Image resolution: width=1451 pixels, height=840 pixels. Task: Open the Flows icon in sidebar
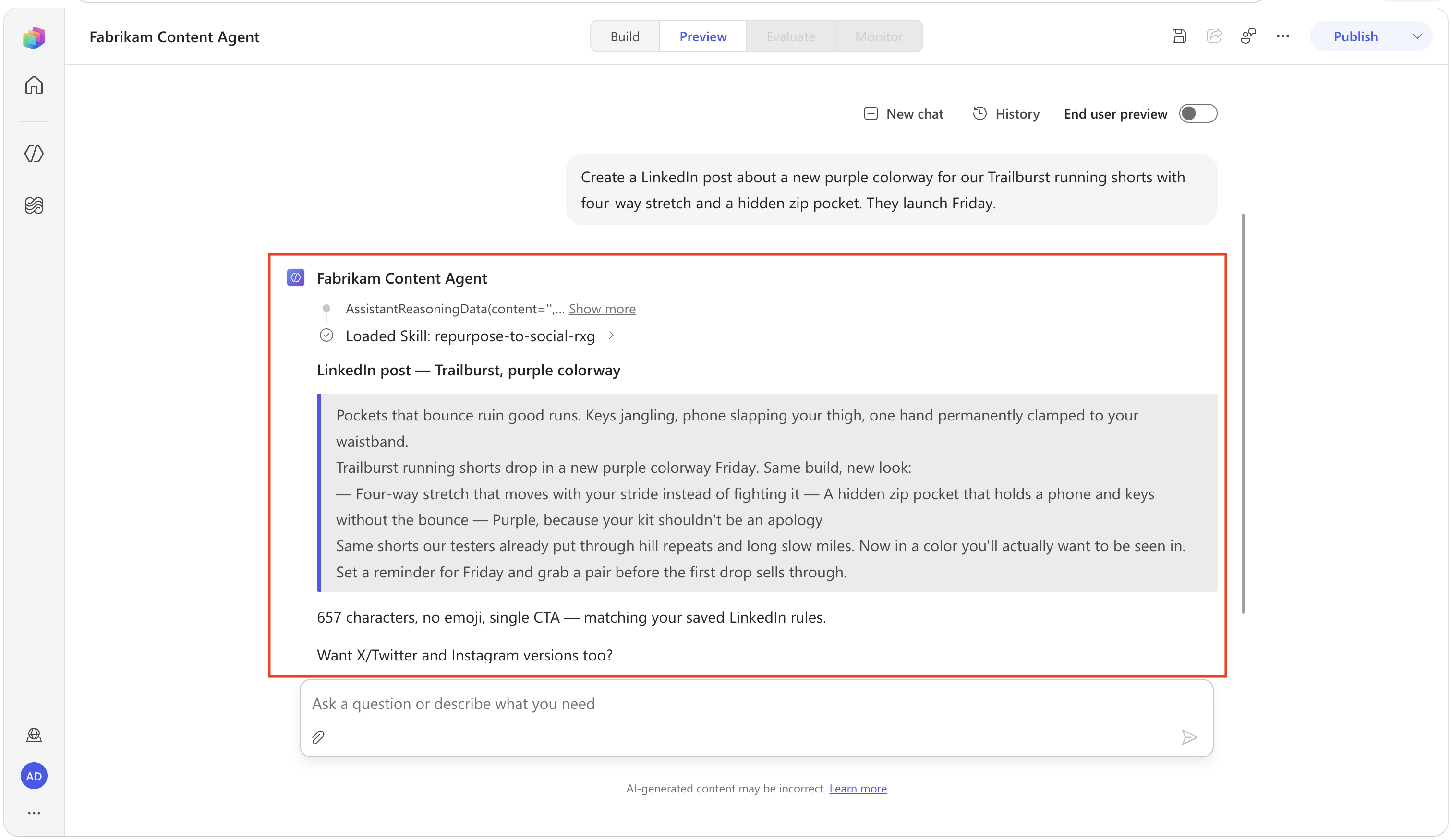pyautogui.click(x=34, y=205)
